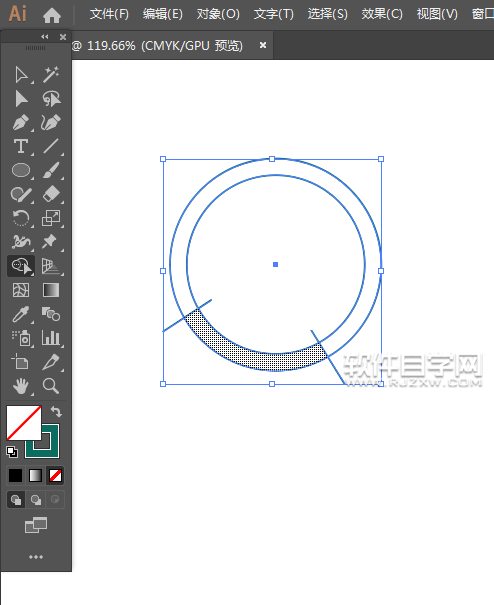Close the tools panel
The height and width of the screenshot is (605, 494).
[x=63, y=37]
